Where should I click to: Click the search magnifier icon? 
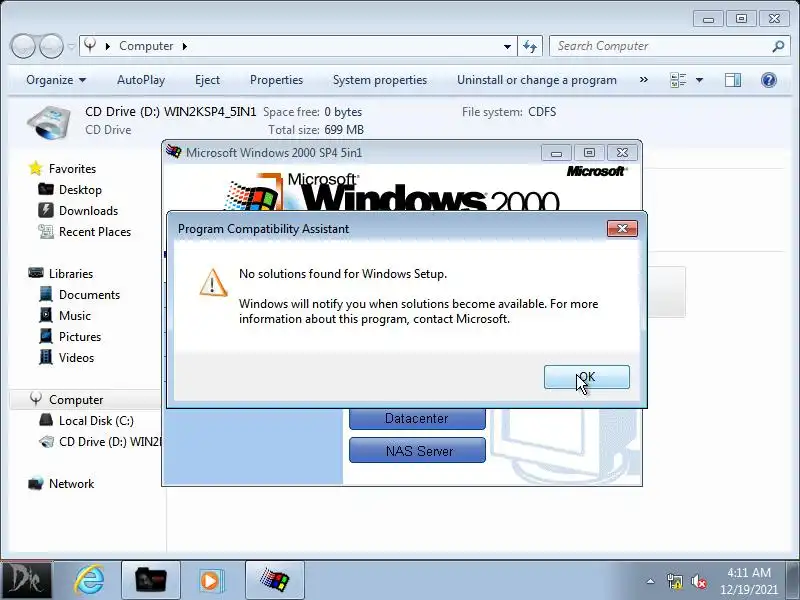778,46
